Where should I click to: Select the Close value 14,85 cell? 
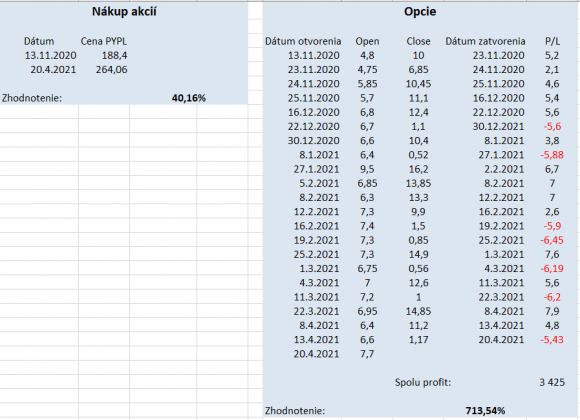(x=418, y=312)
